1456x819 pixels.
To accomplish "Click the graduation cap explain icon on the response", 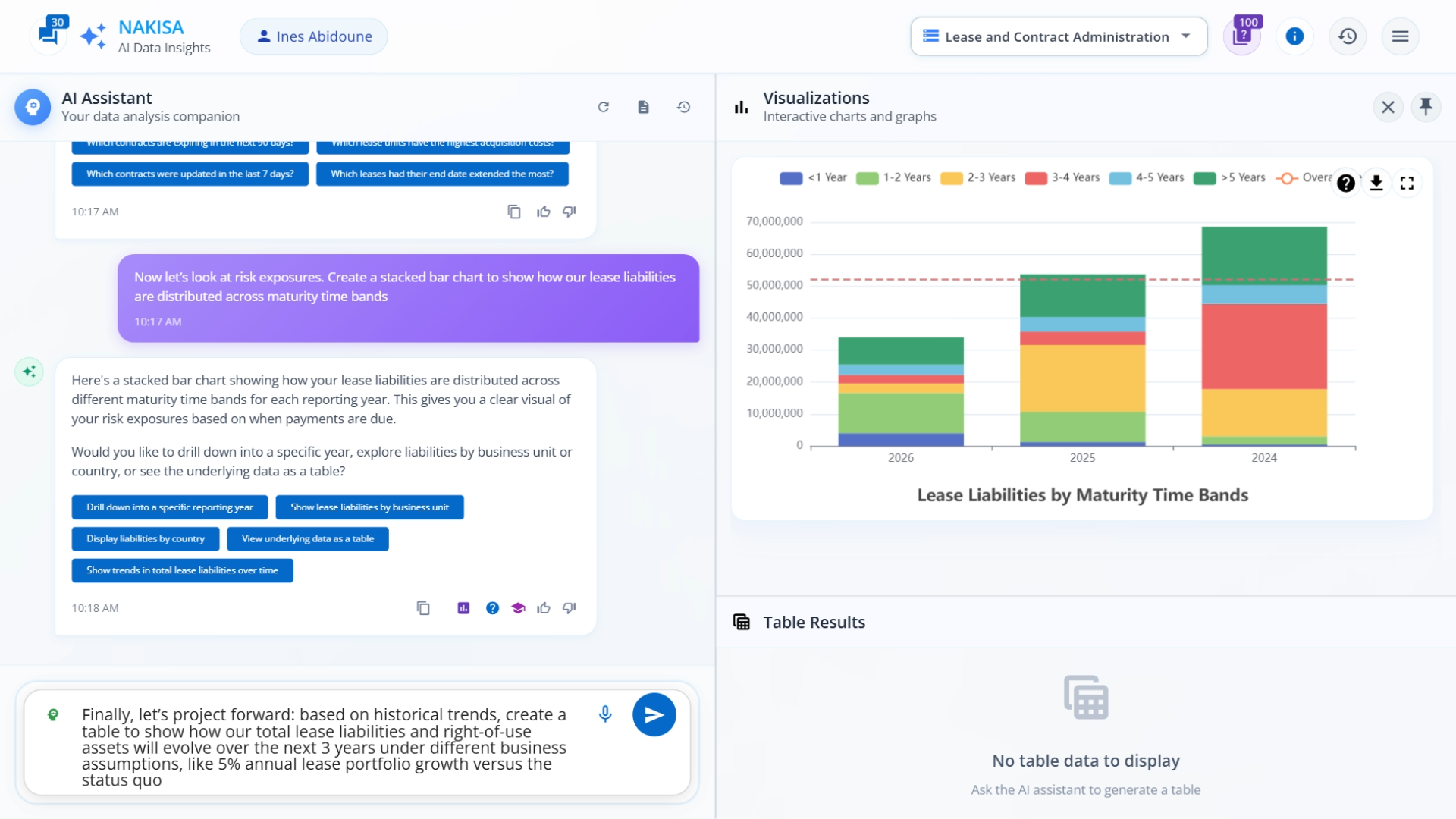I will point(519,607).
